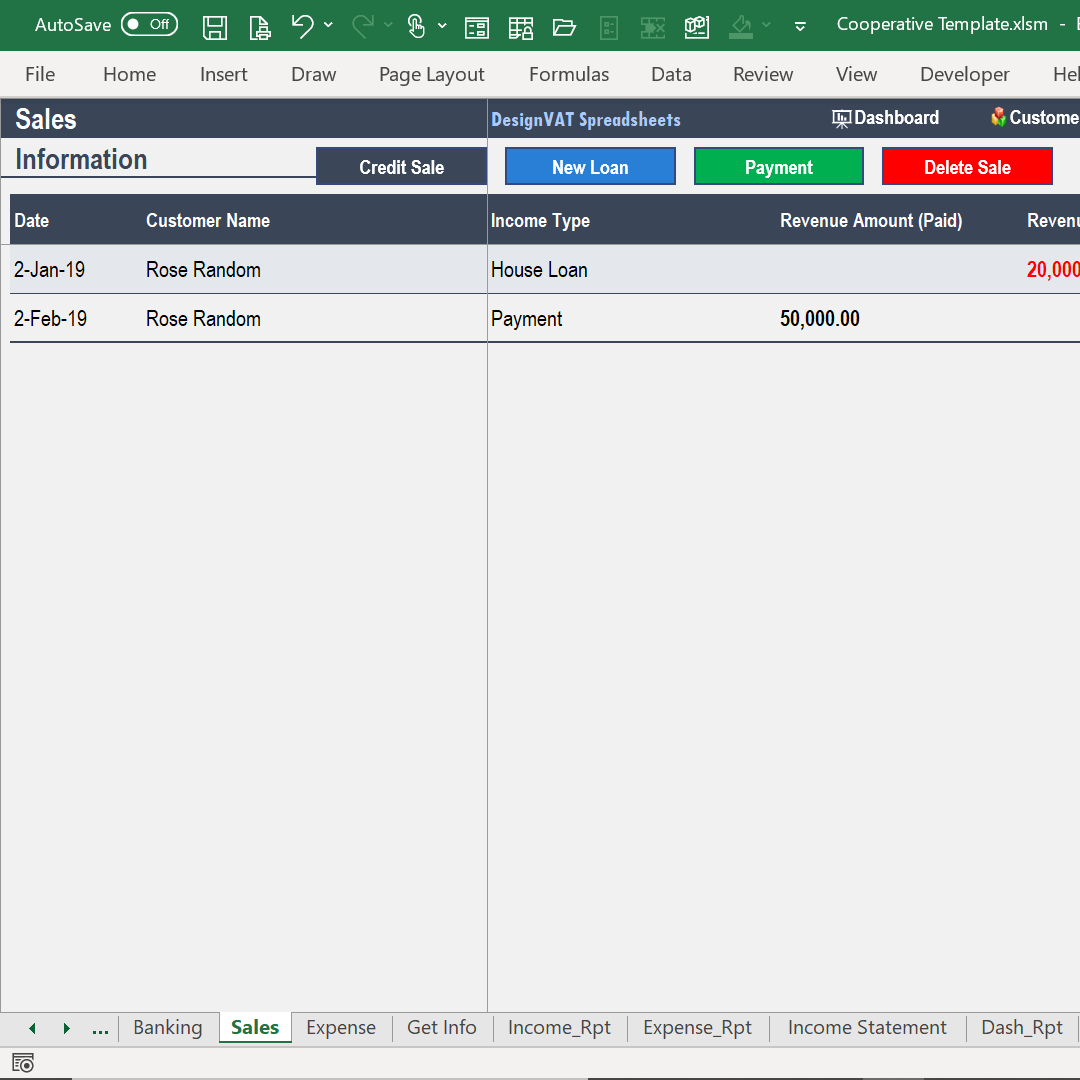Click the New Loan button
1080x1080 pixels.
(x=590, y=166)
